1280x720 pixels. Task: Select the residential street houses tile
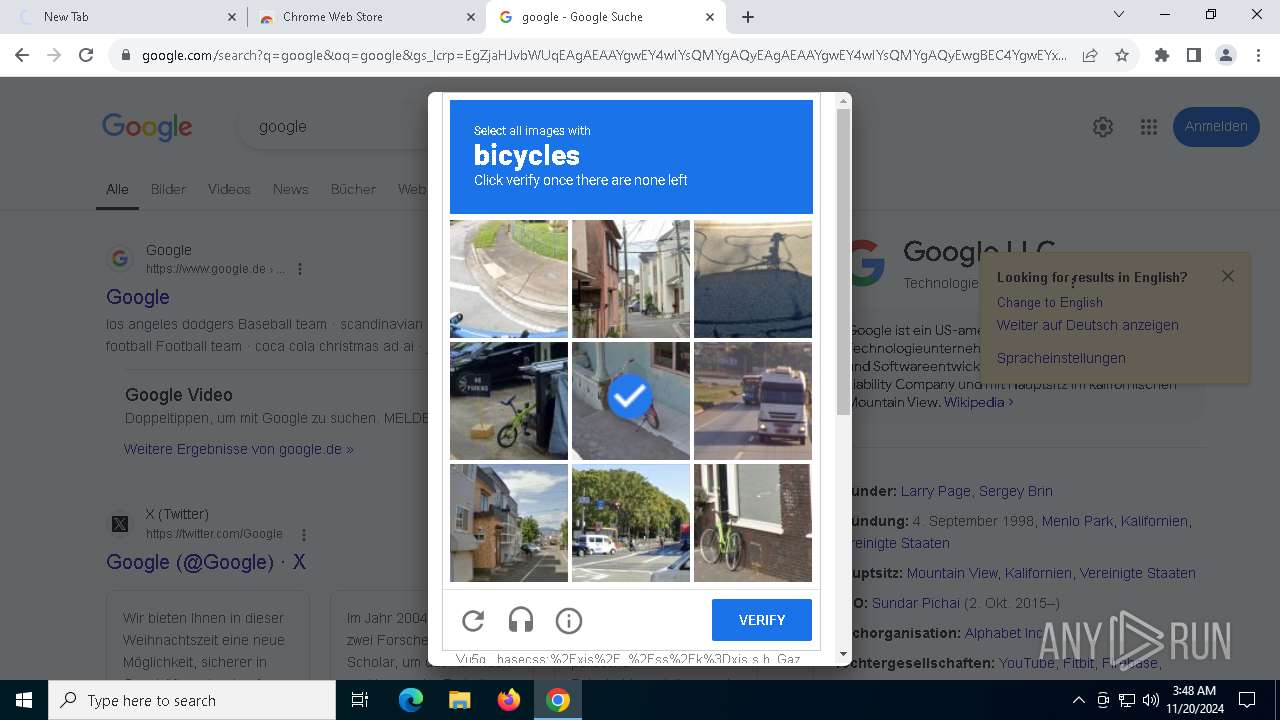pos(509,523)
